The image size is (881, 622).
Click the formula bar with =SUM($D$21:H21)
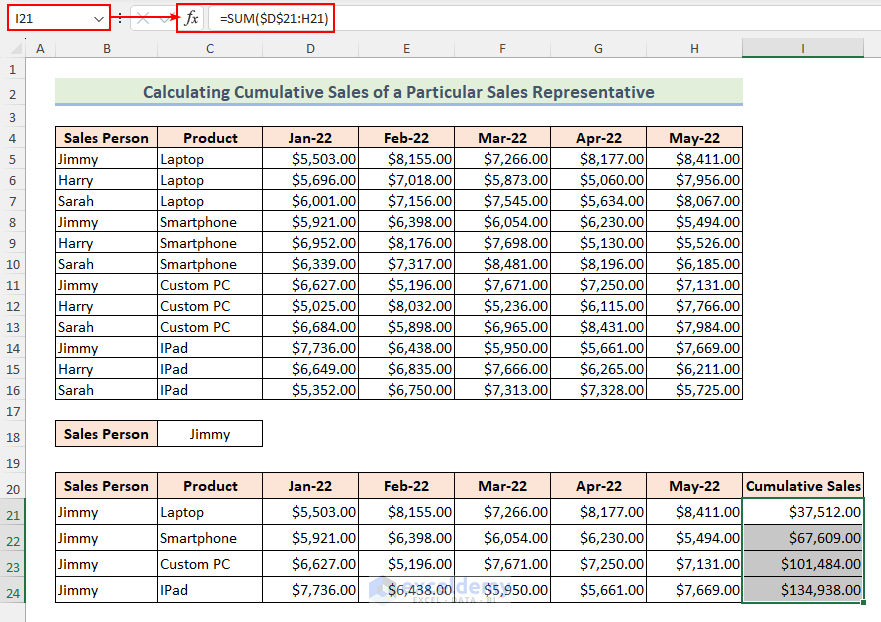coord(544,19)
